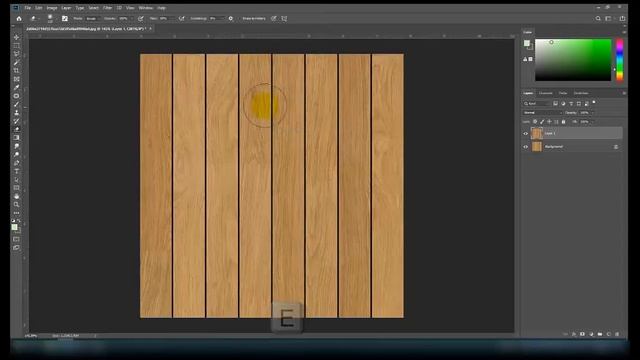This screenshot has width=640, height=360.
Task: Open the layer Kind filter dropdown
Action: point(537,104)
